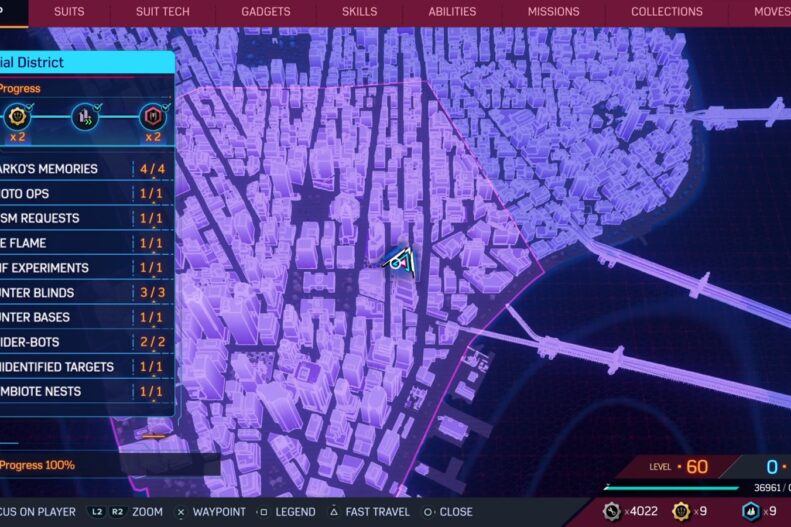Select the EMF Experiments 1/1 row
Screen dimensions: 791x527
(x=86, y=268)
